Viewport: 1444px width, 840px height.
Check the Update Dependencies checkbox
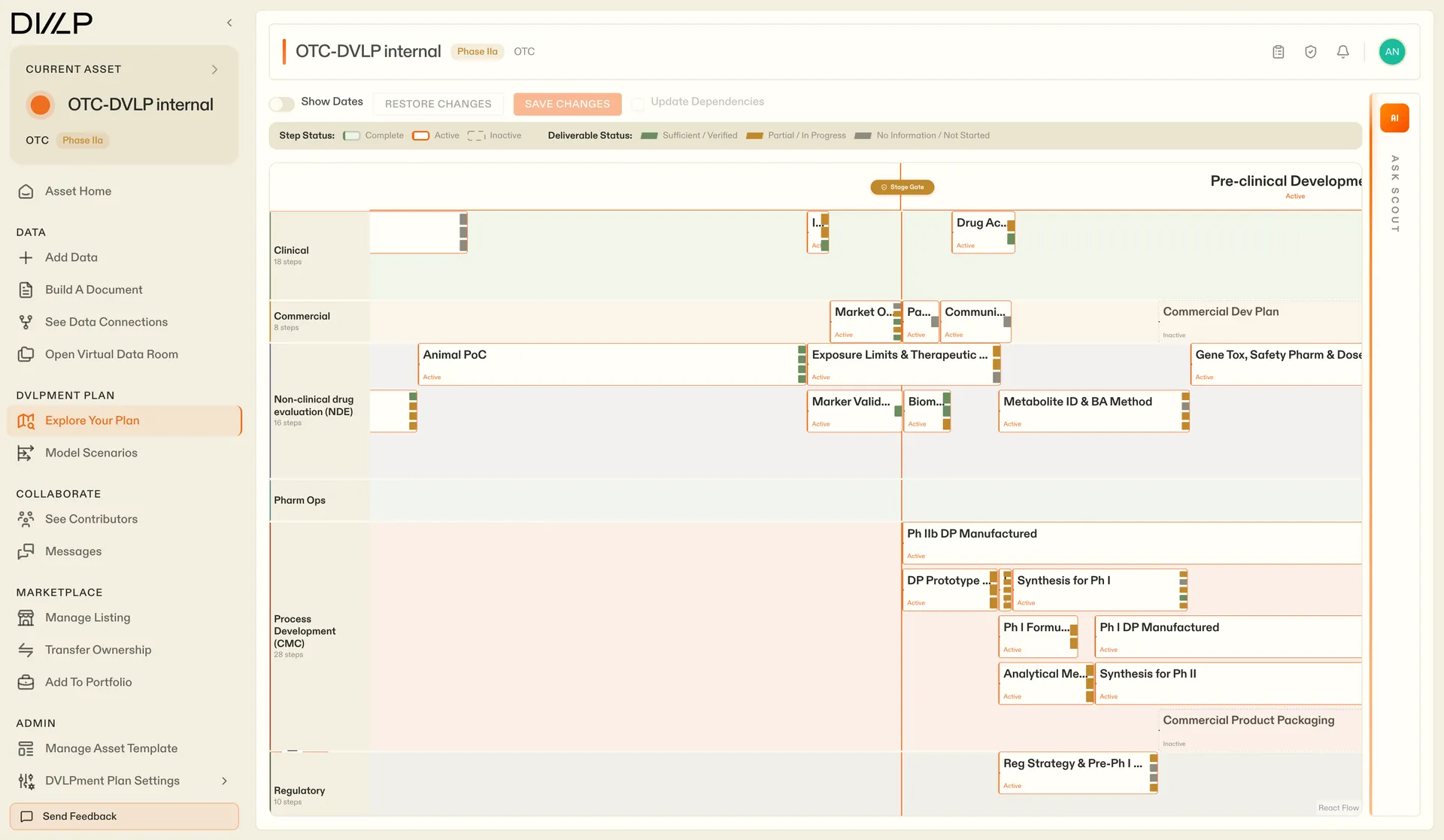pos(638,104)
